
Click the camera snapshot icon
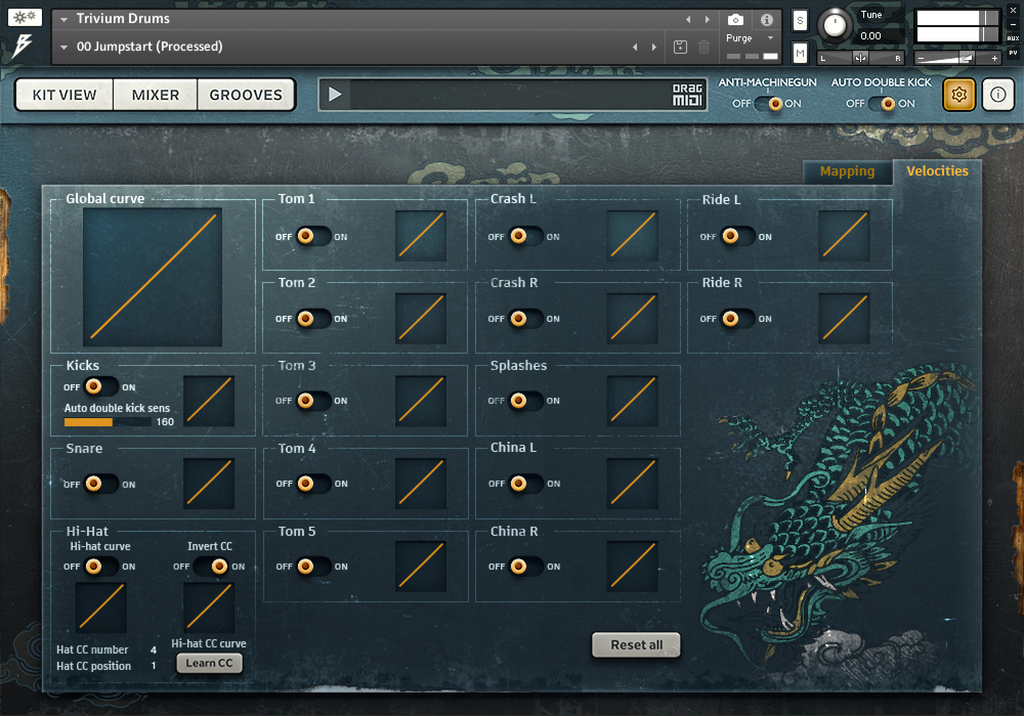(x=735, y=20)
